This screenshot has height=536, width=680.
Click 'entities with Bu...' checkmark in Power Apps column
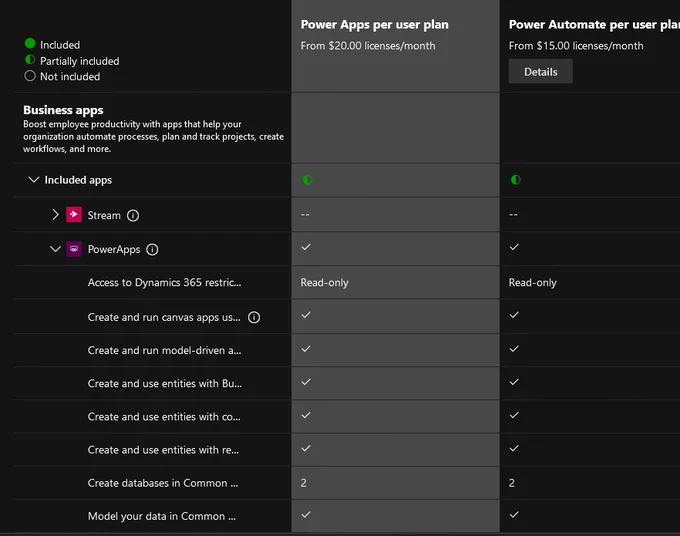(306, 382)
